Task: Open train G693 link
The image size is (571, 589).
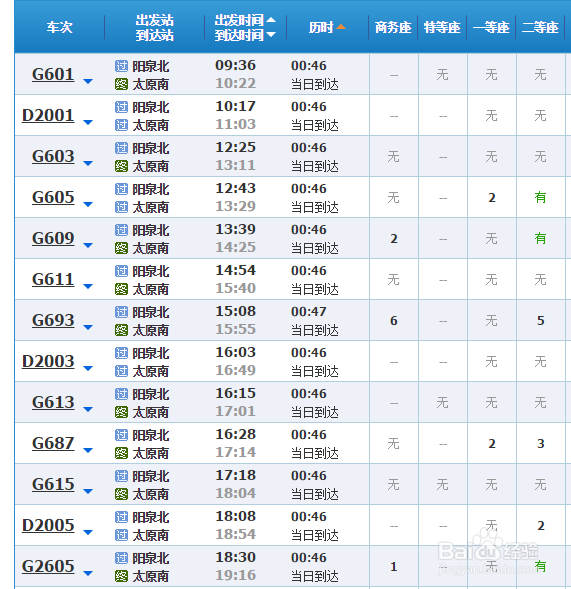Action: click(x=53, y=320)
